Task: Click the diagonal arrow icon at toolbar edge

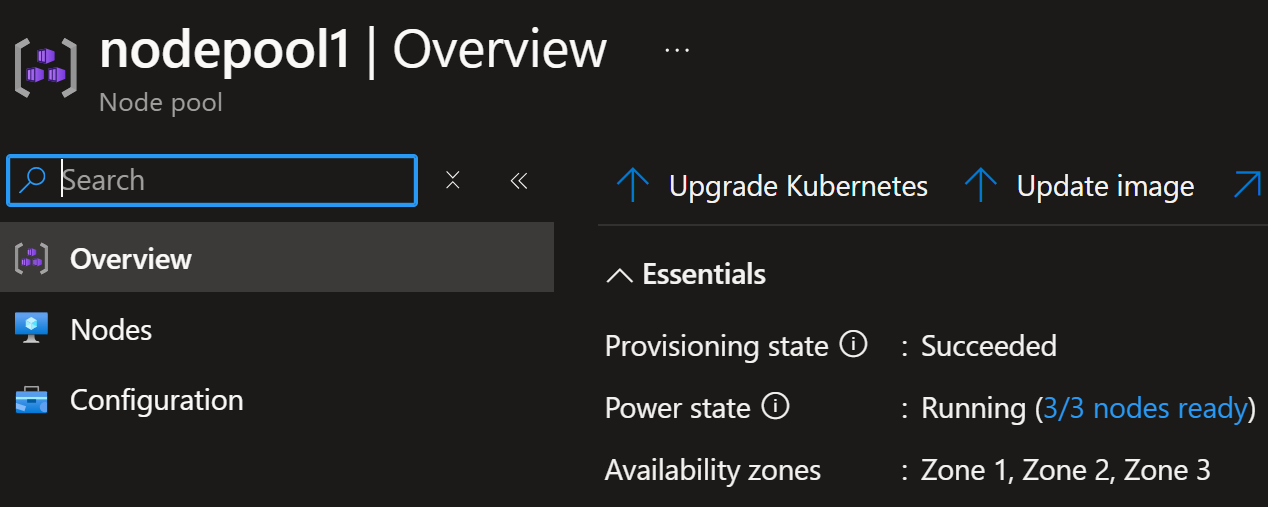Action: click(1247, 184)
